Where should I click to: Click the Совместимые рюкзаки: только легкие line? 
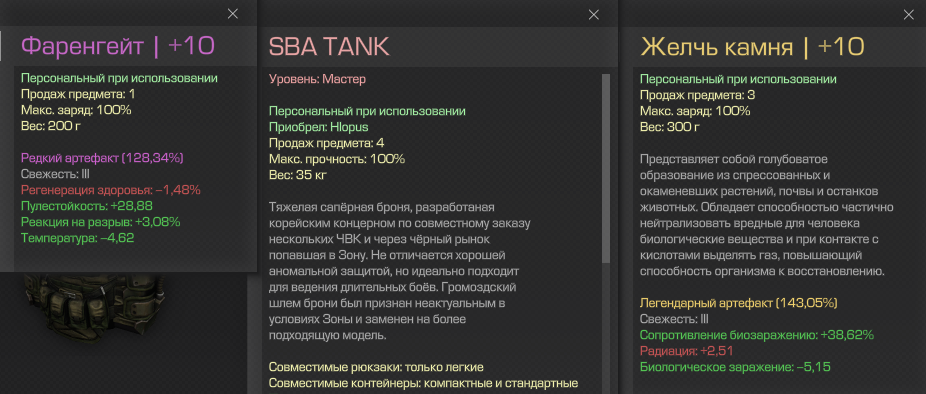point(376,367)
